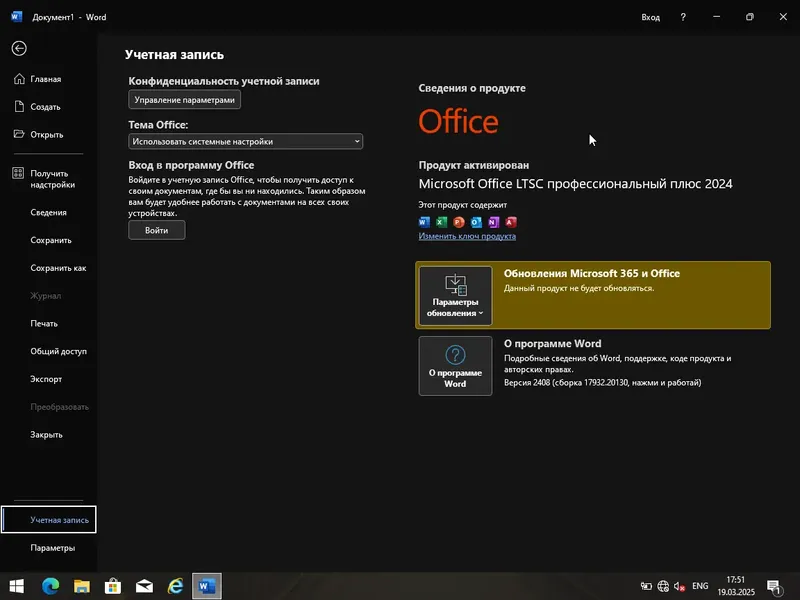Image resolution: width=800 pixels, height=600 pixels.
Task: Click 'Управление параметрами' button
Action: click(184, 99)
